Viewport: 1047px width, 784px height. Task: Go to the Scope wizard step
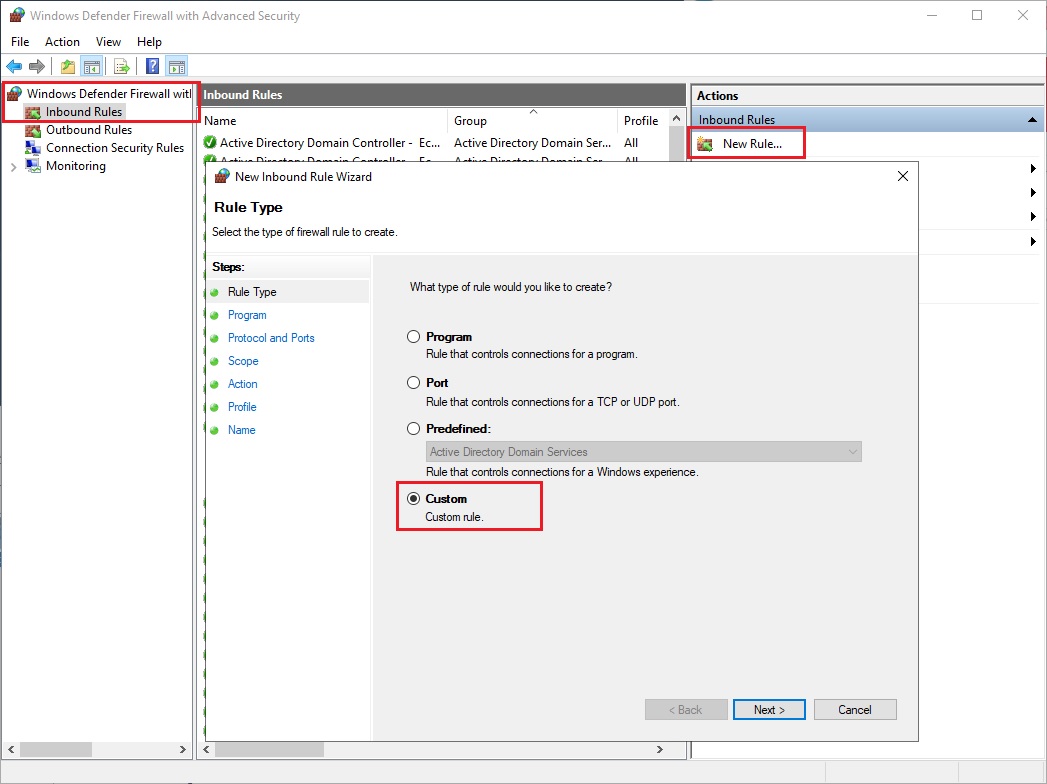pyautogui.click(x=243, y=361)
